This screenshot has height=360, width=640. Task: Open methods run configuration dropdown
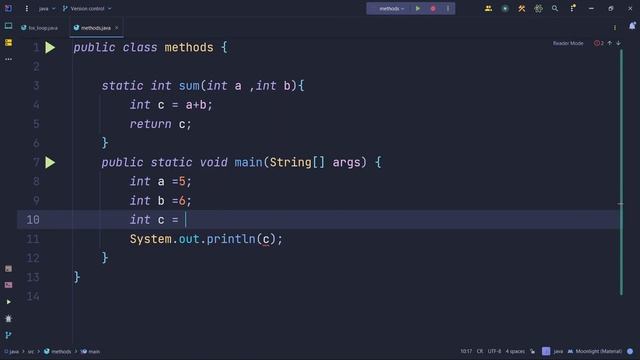(x=391, y=9)
